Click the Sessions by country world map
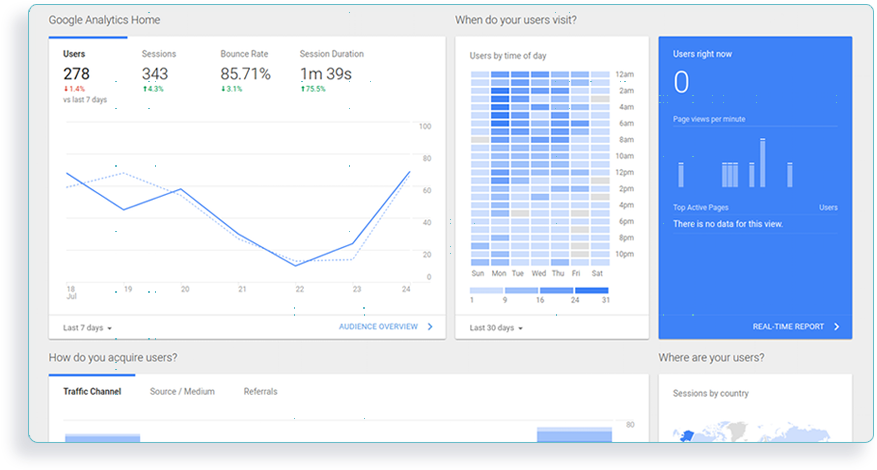 (710, 435)
